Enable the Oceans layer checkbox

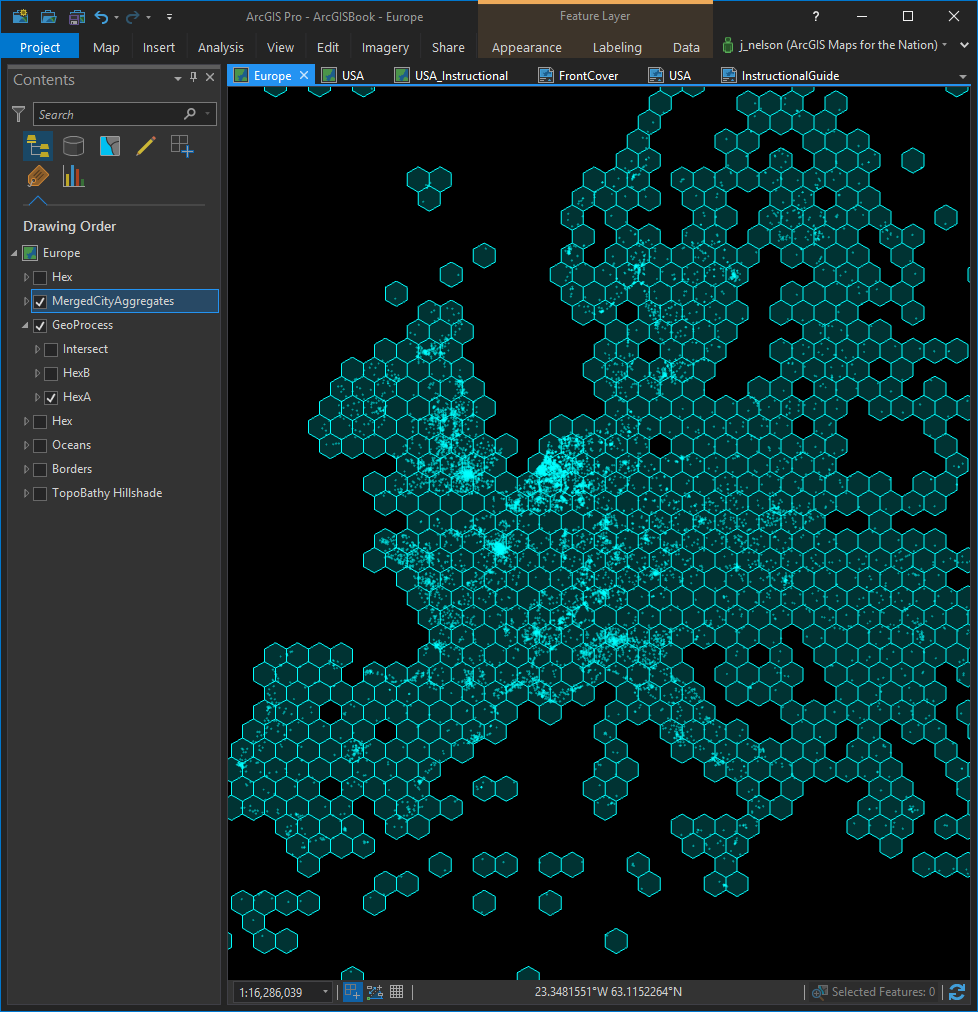(x=40, y=445)
